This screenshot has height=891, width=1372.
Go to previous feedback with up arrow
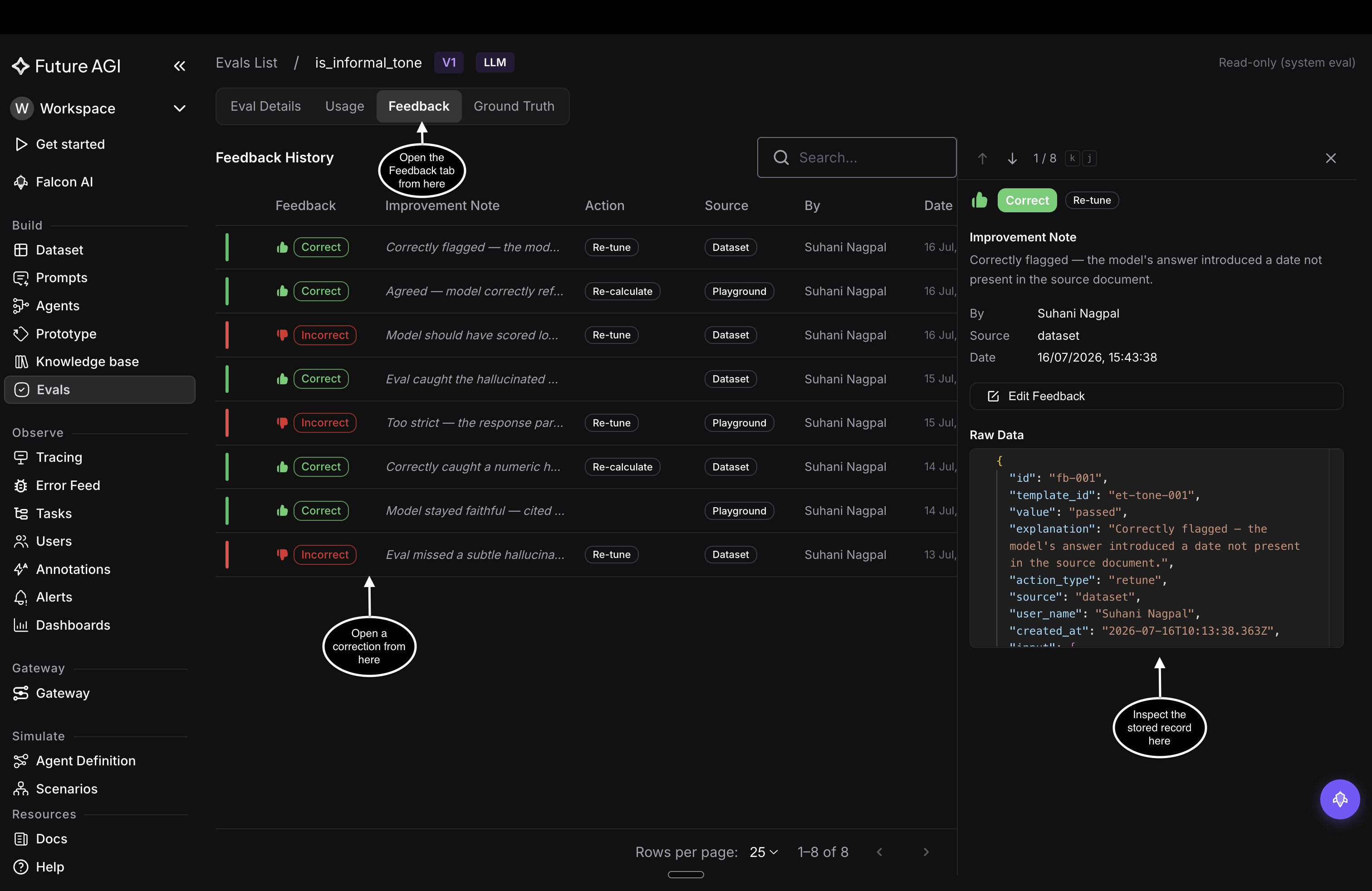click(x=983, y=158)
